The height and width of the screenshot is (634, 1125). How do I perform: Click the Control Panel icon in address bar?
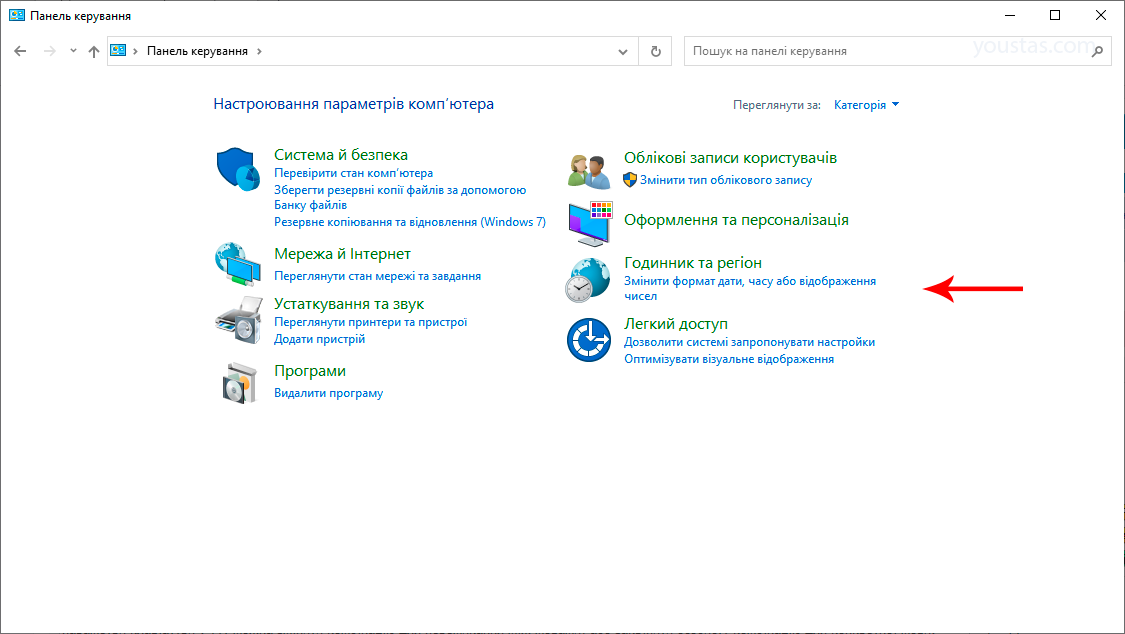pyautogui.click(x=118, y=50)
